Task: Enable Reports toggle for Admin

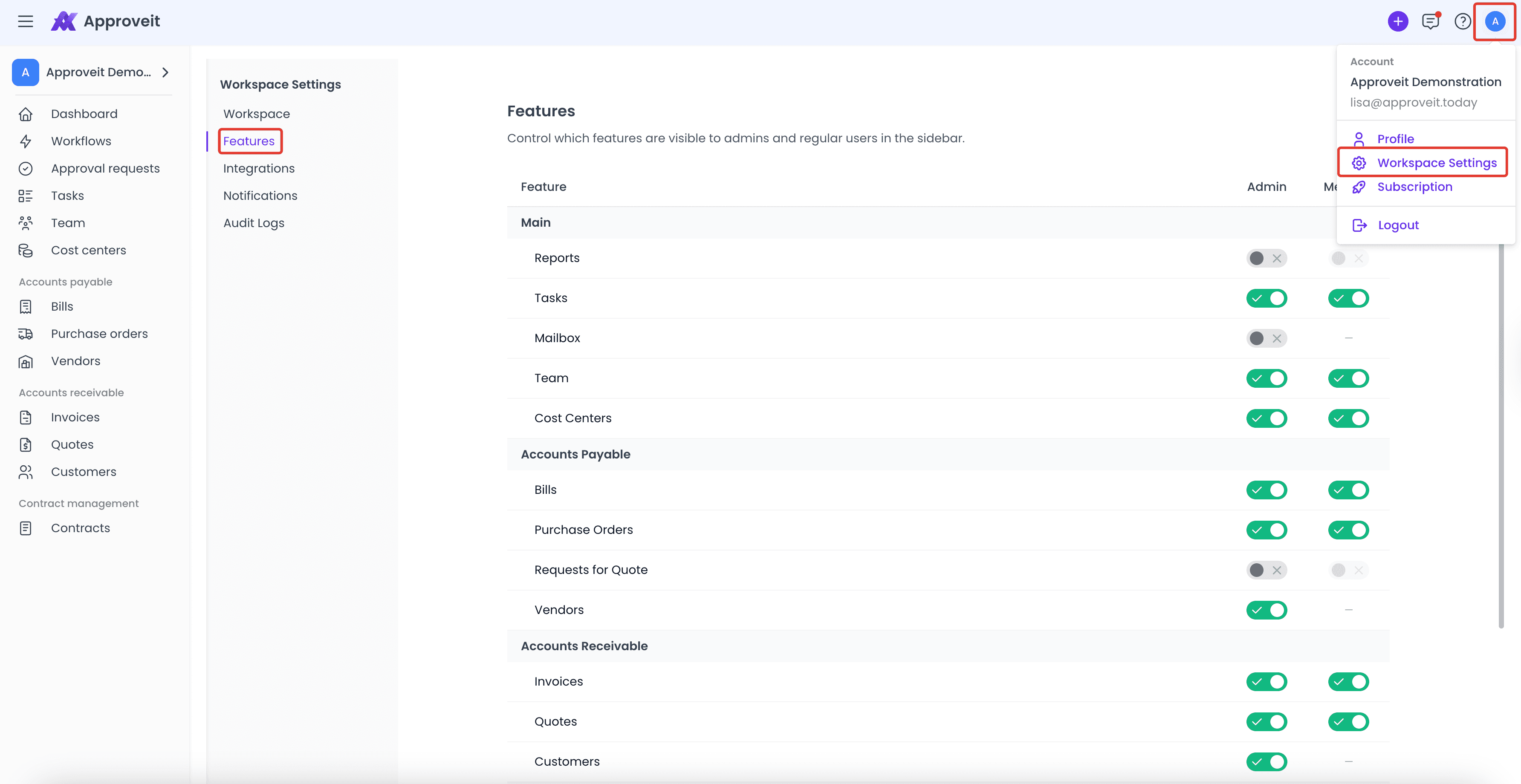Action: click(x=1266, y=259)
